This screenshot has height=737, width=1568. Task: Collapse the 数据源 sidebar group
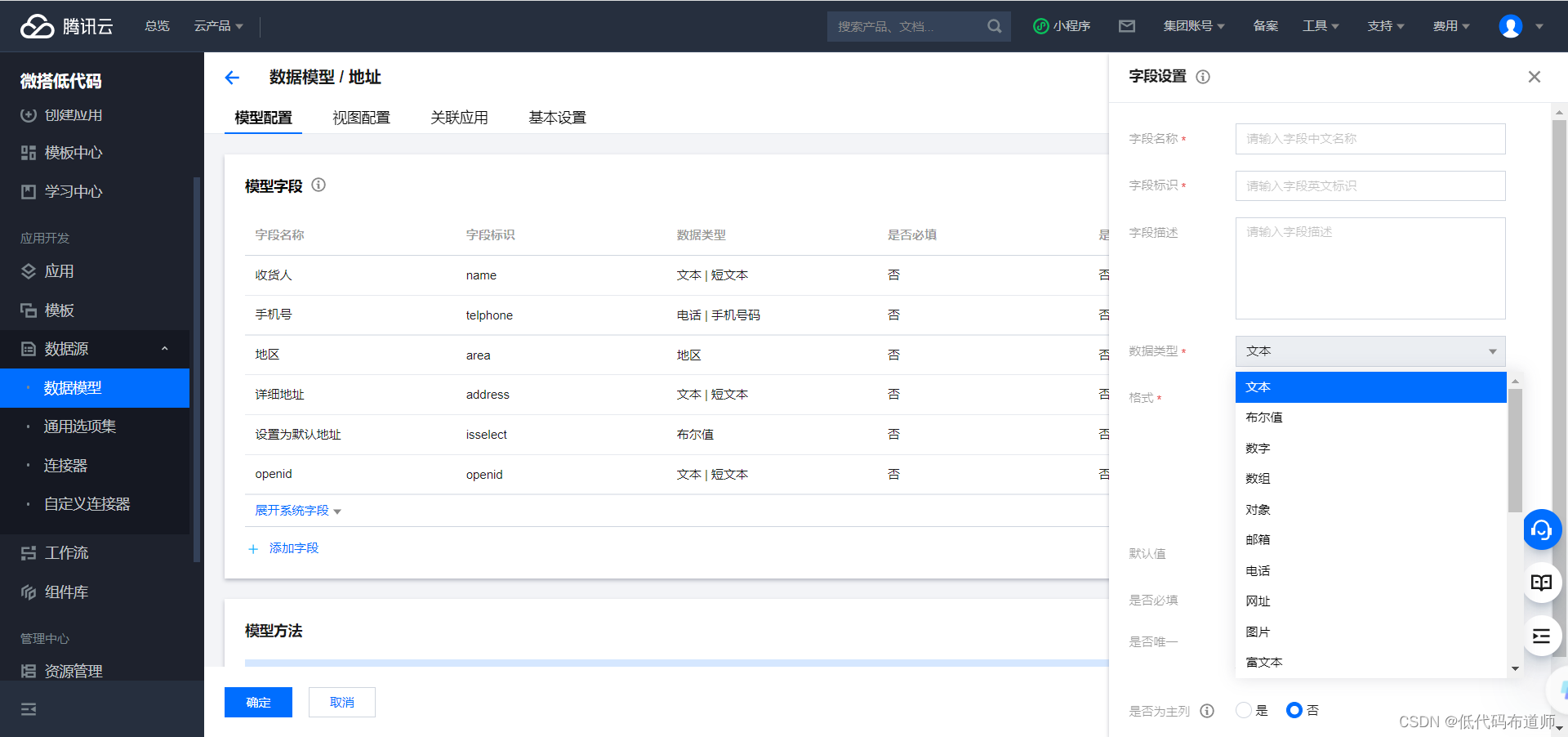164,349
